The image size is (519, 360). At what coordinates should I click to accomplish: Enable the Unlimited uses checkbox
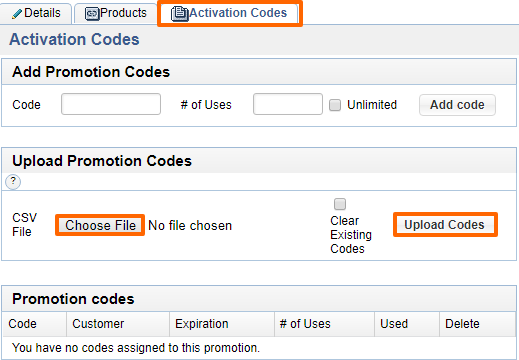pos(335,105)
